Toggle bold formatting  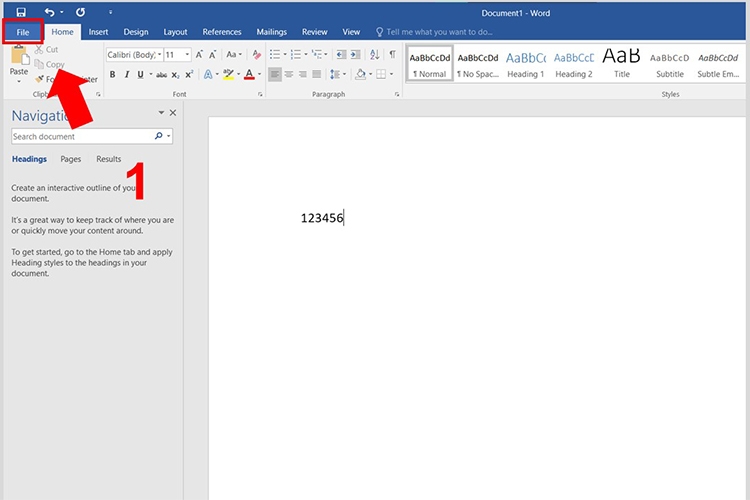point(112,75)
